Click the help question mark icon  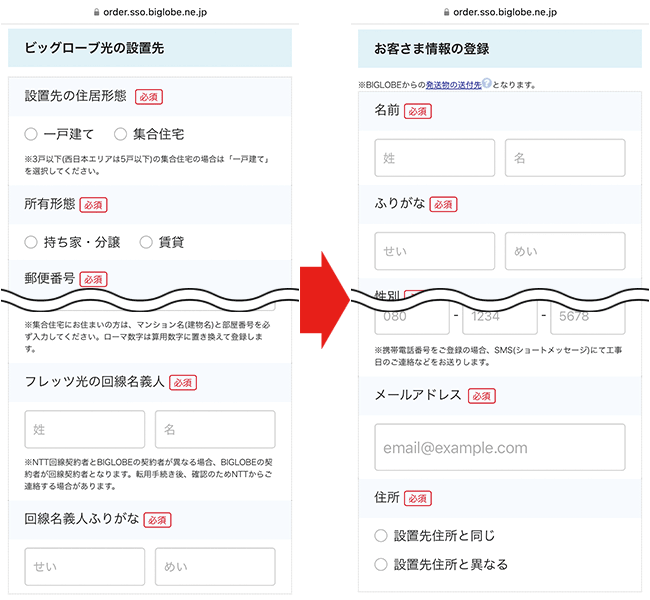coord(487,83)
